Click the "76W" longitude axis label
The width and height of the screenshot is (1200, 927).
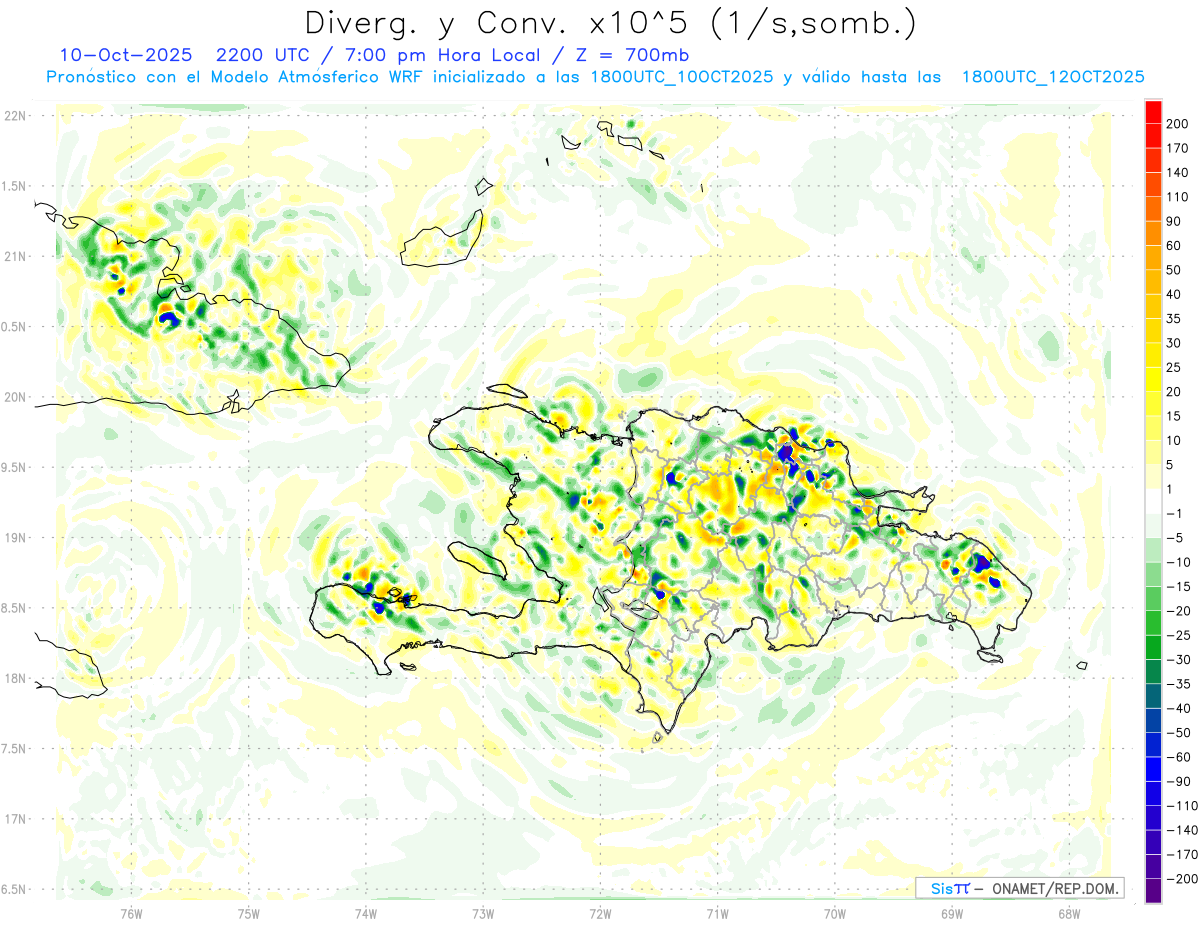tap(131, 913)
